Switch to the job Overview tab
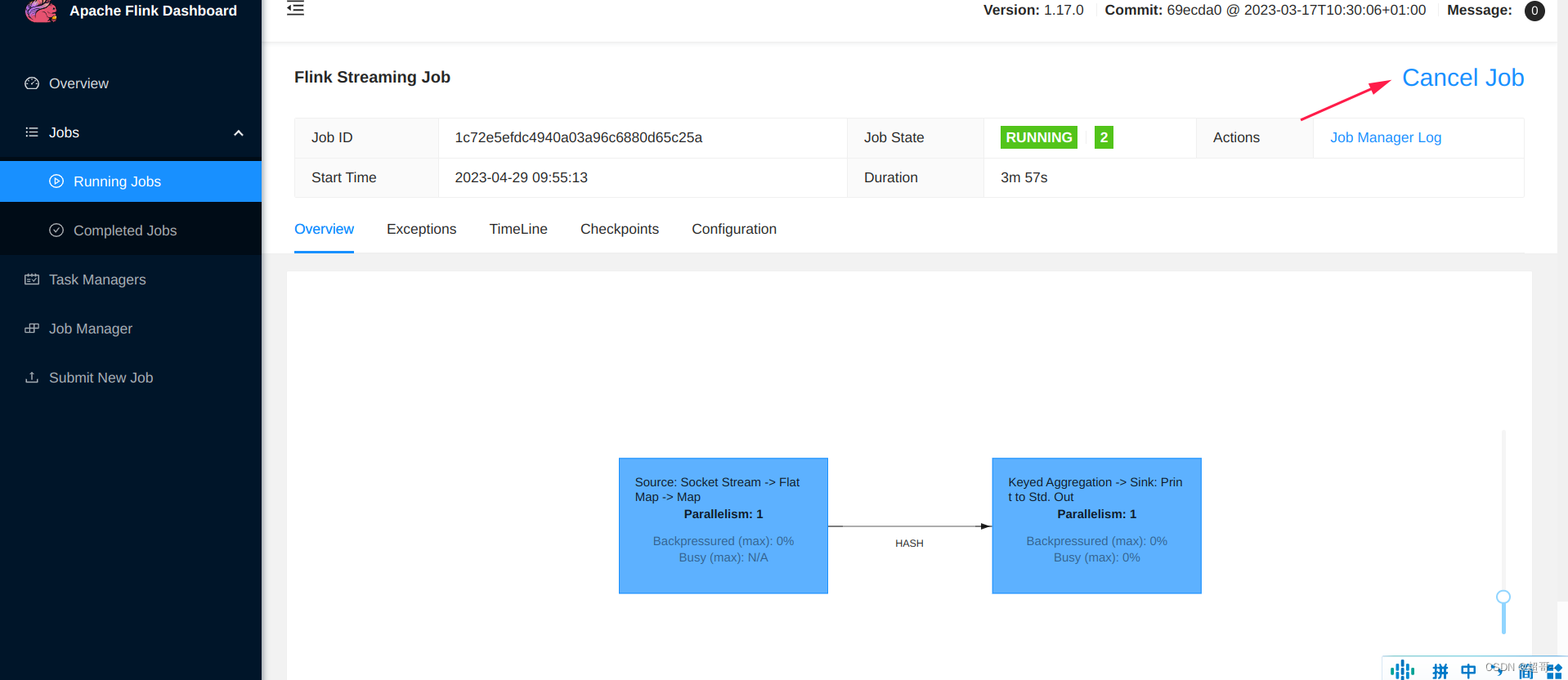This screenshot has height=680, width=1568. [324, 229]
